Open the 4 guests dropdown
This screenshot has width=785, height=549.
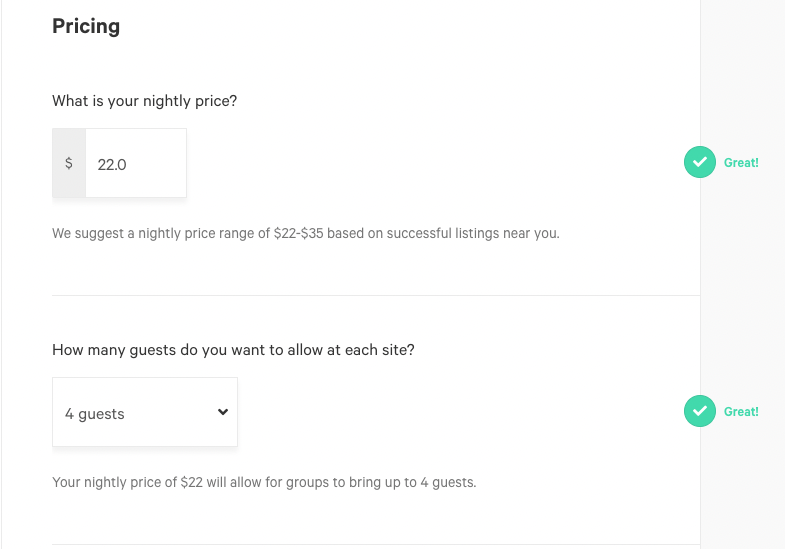point(145,412)
